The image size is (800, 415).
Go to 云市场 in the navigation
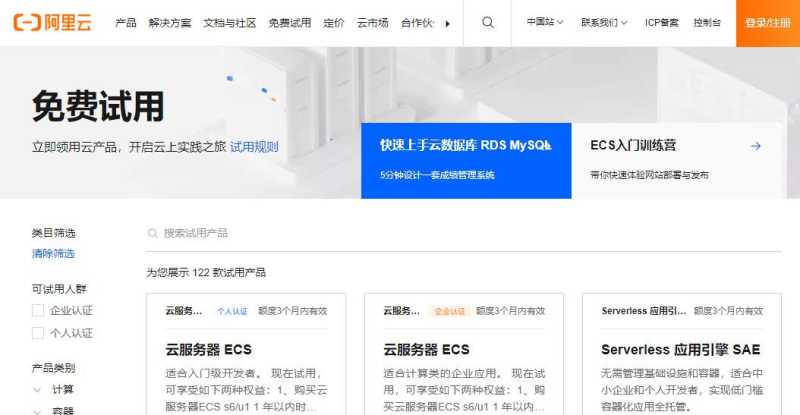[x=372, y=23]
